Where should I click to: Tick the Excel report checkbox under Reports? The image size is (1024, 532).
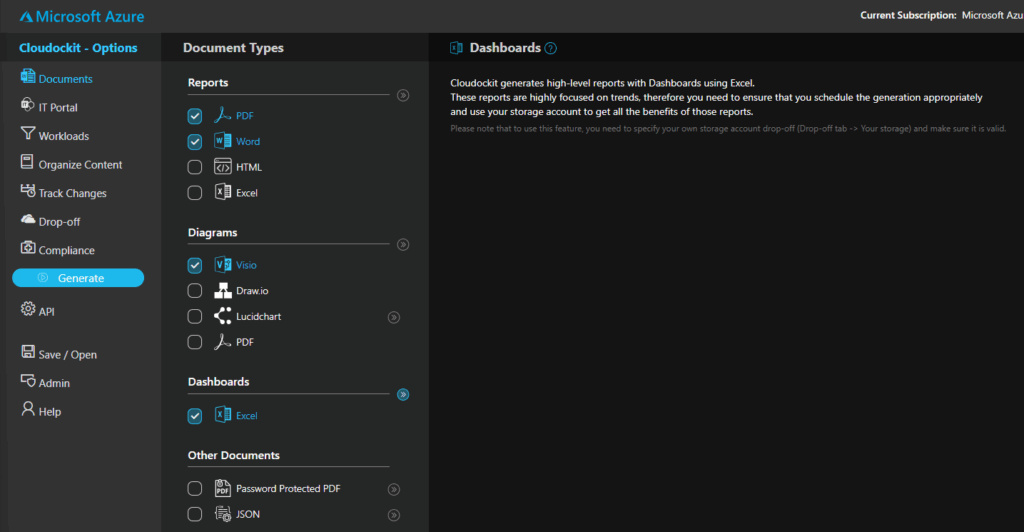pyautogui.click(x=195, y=193)
